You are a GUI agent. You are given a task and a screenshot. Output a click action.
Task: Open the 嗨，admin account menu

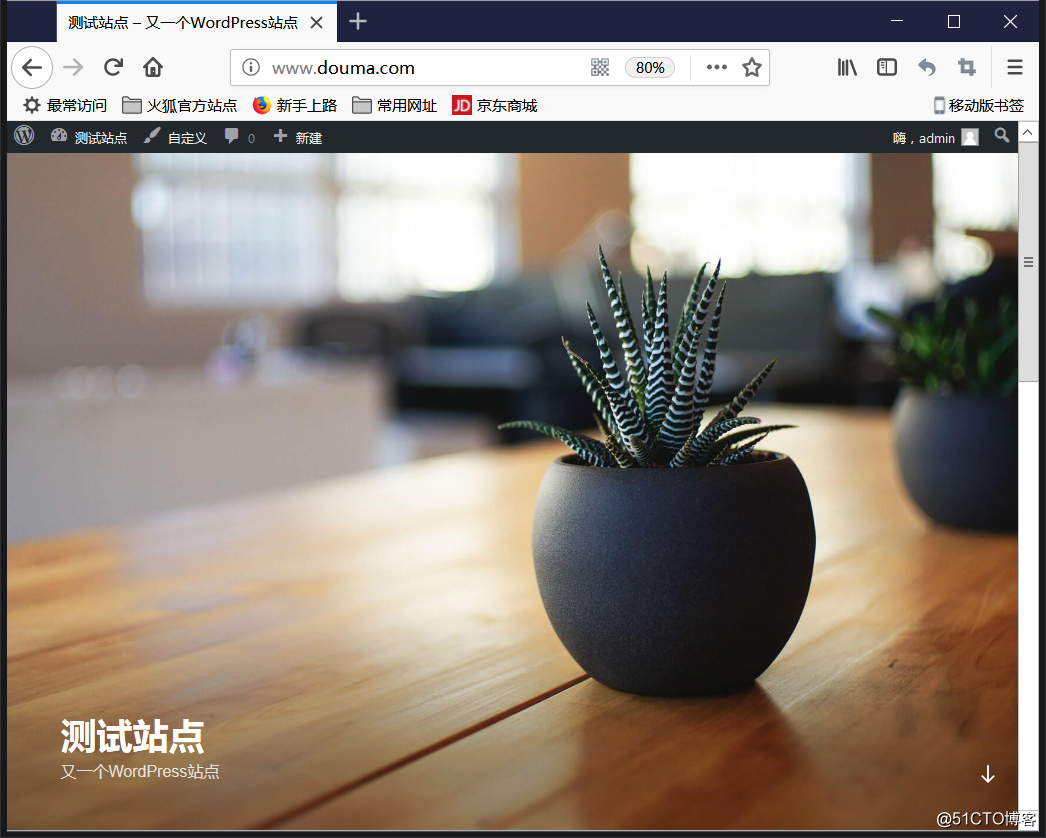(935, 138)
